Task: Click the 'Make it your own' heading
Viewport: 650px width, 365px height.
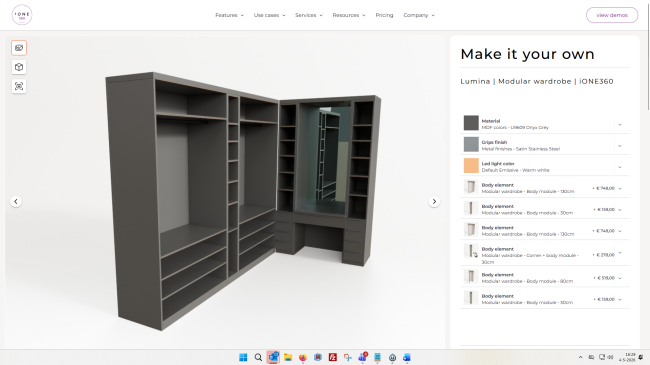Action: (527, 54)
